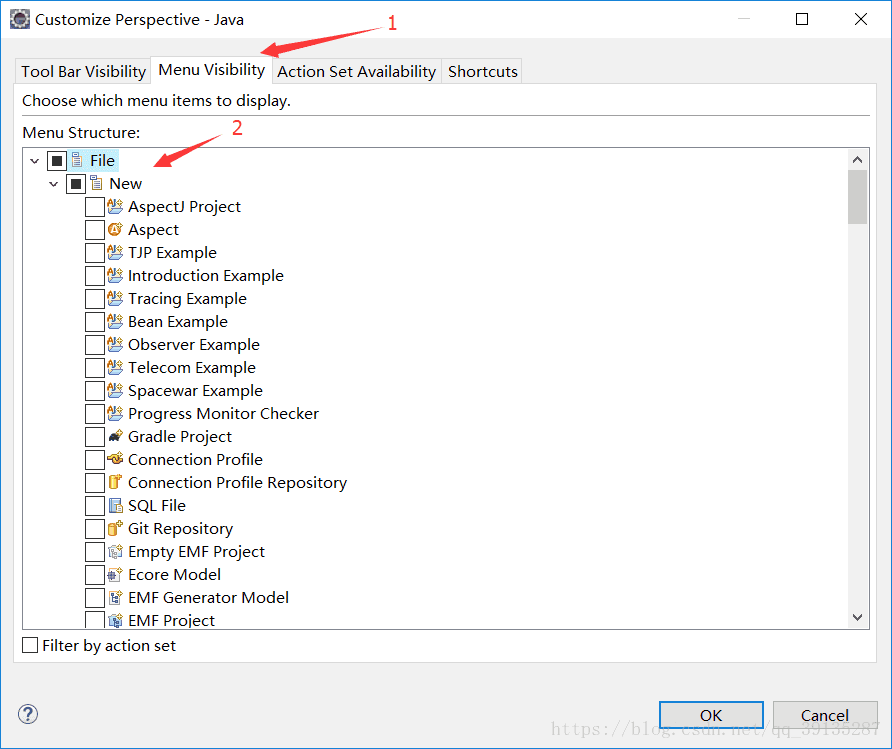Select the Empty EMF Project row
The height and width of the screenshot is (749, 892).
(196, 552)
